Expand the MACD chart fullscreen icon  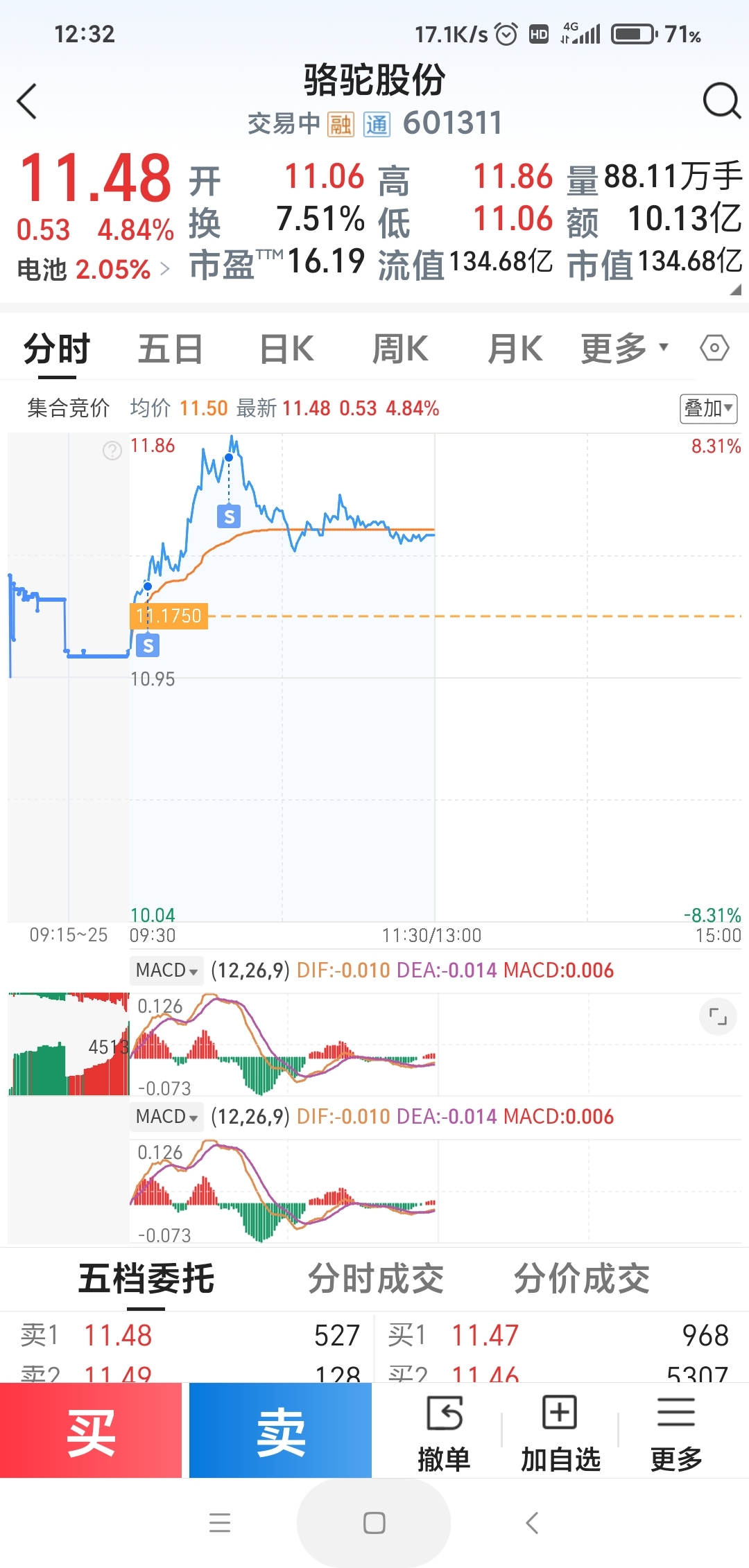718,1017
